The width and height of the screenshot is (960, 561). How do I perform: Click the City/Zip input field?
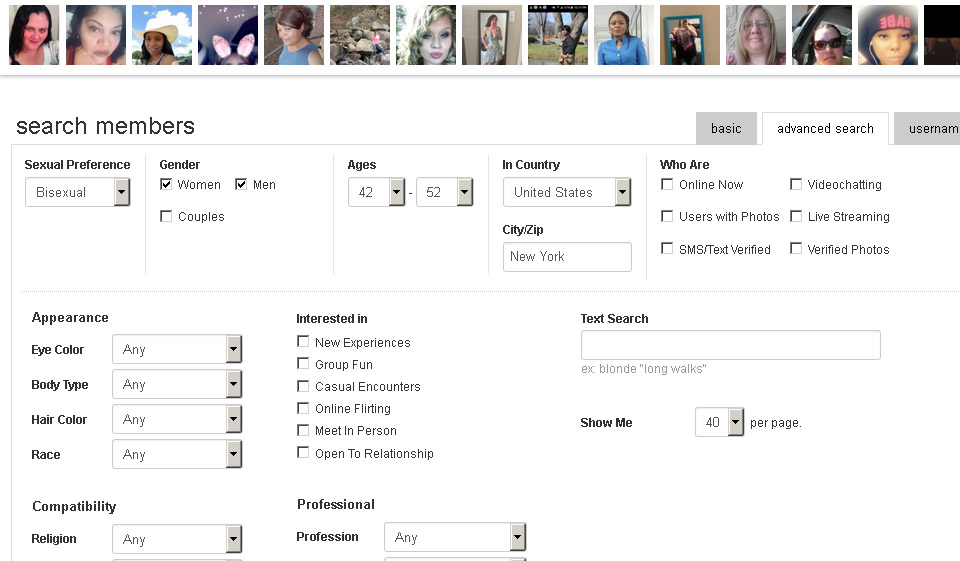567,257
